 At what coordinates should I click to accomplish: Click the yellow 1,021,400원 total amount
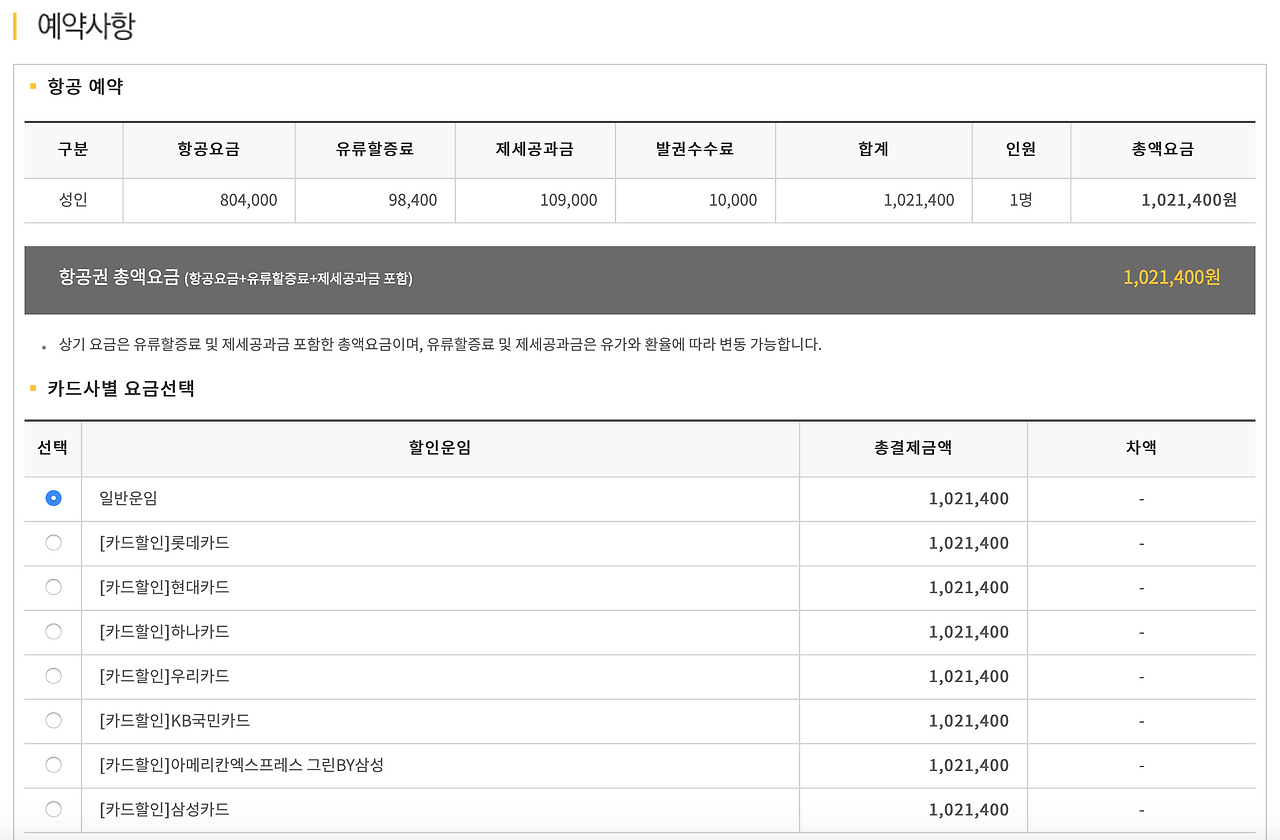coord(1172,278)
